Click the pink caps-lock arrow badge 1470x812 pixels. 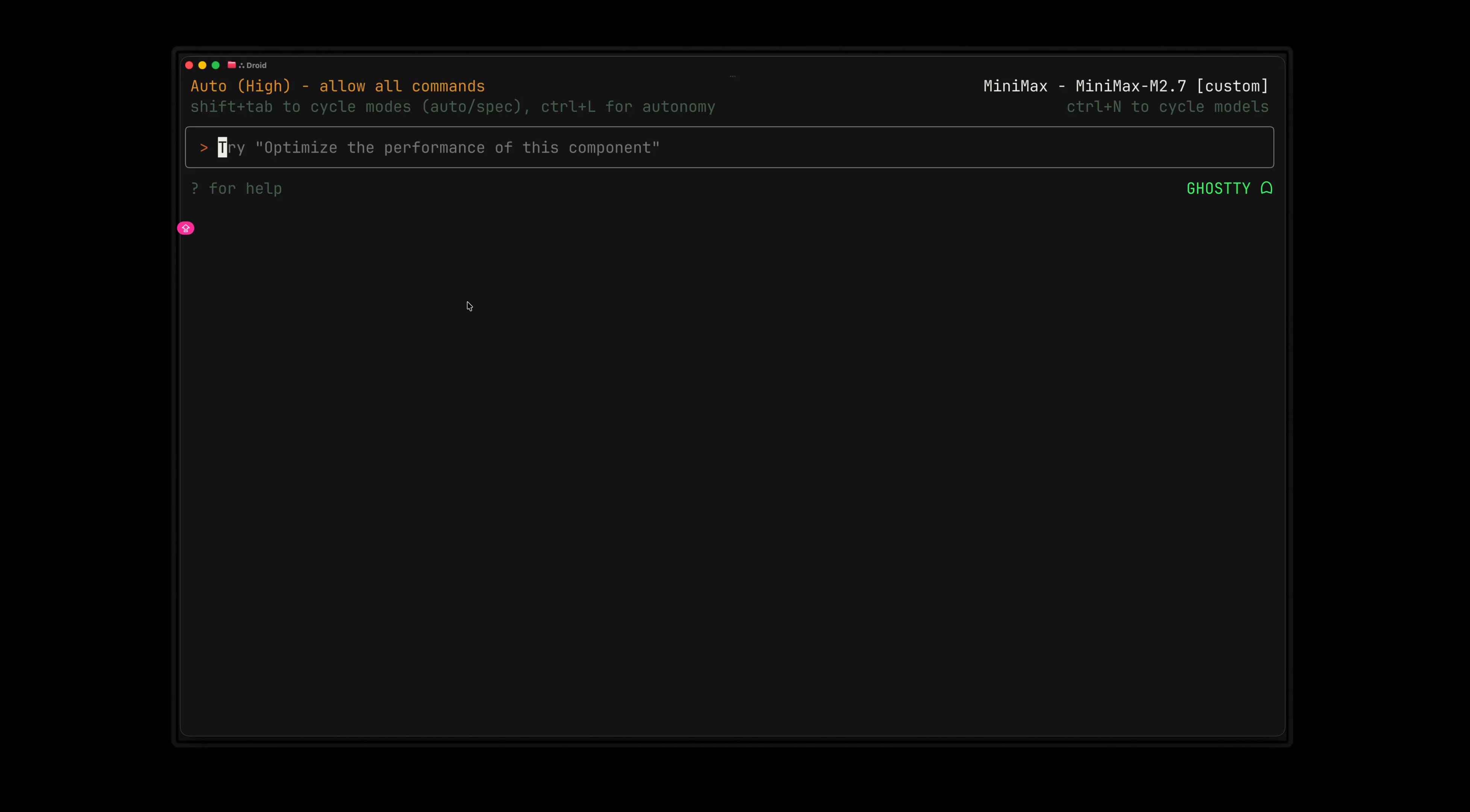[x=185, y=228]
